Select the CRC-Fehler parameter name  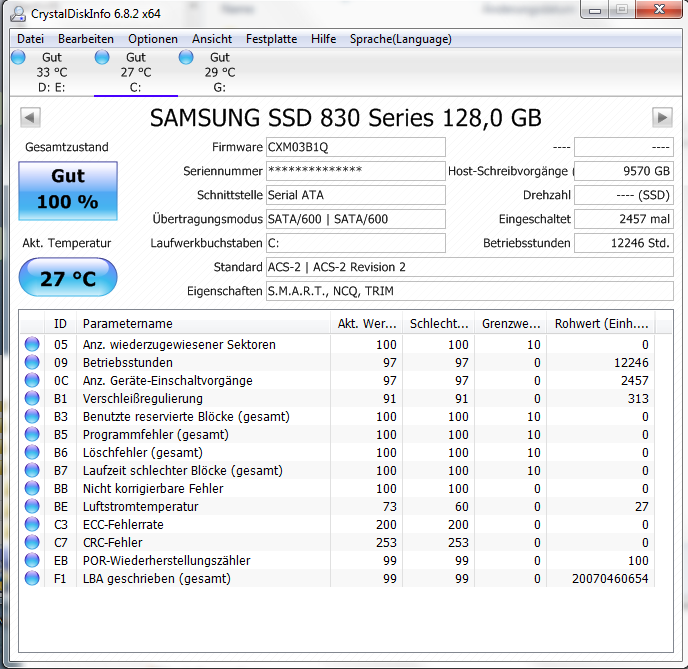112,542
